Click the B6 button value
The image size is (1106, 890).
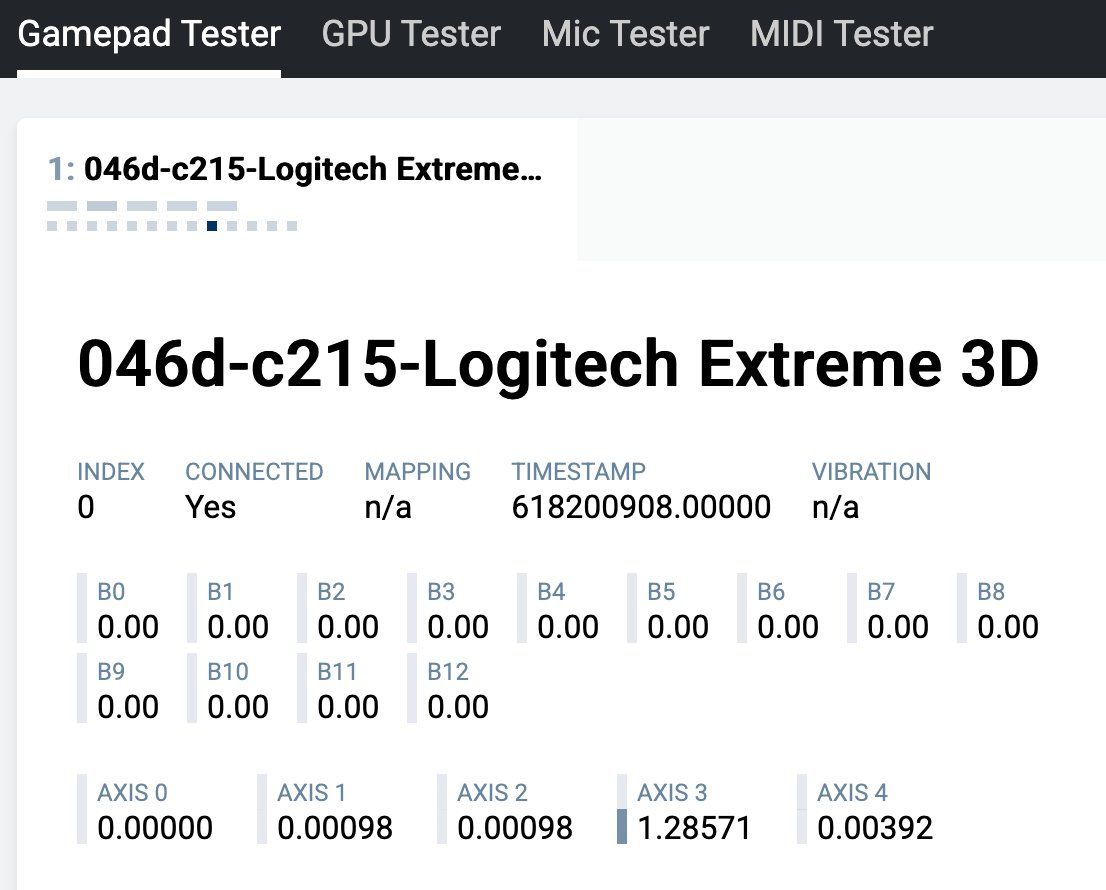tap(788, 627)
